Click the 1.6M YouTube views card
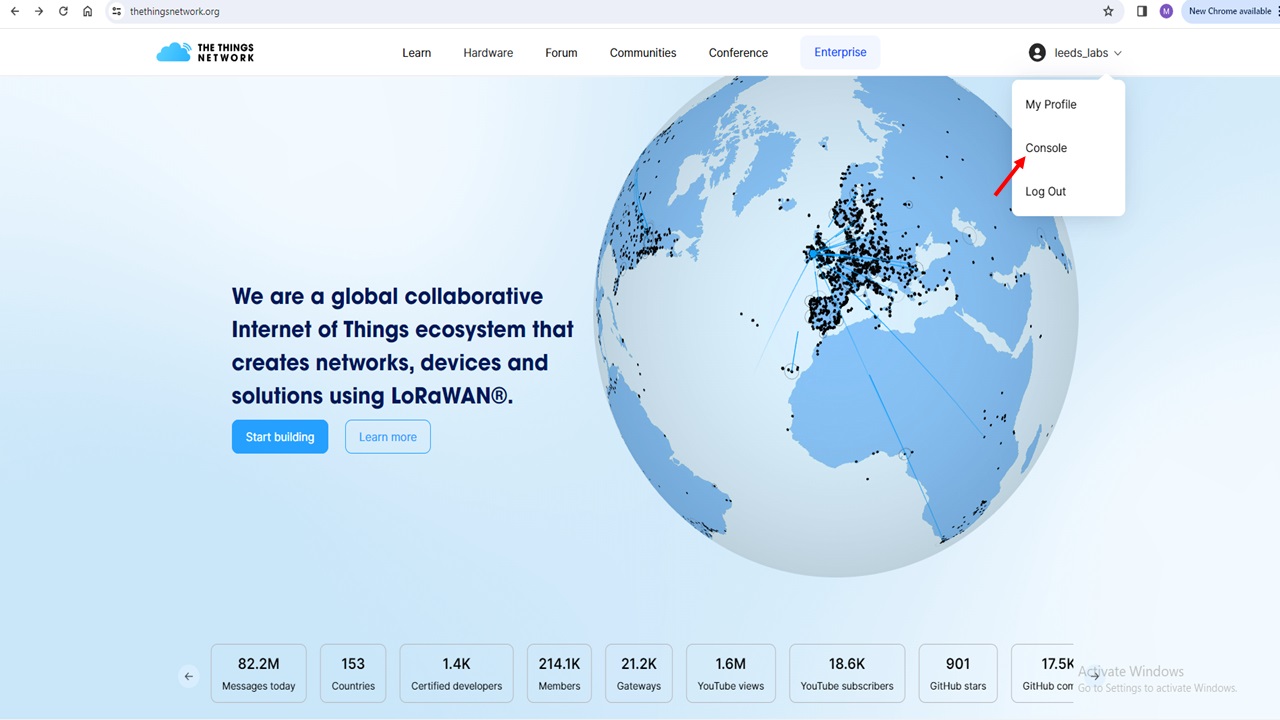This screenshot has width=1280, height=720. (x=731, y=673)
